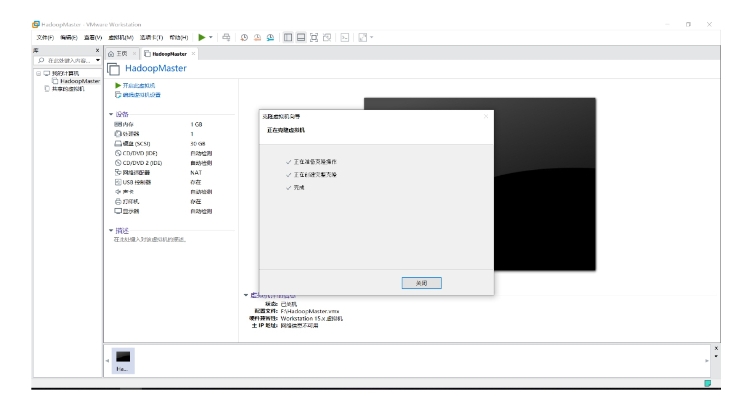The height and width of the screenshot is (396, 742).
Task: Click the green power-on play icon in toolbar
Action: coord(202,37)
